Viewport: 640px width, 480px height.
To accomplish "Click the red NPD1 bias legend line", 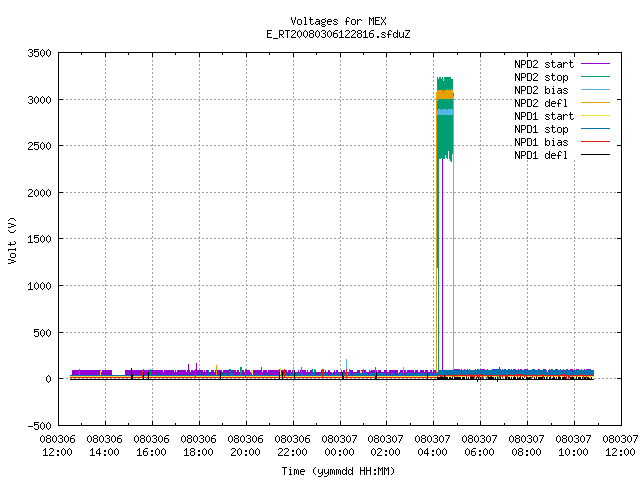I will pos(596,142).
